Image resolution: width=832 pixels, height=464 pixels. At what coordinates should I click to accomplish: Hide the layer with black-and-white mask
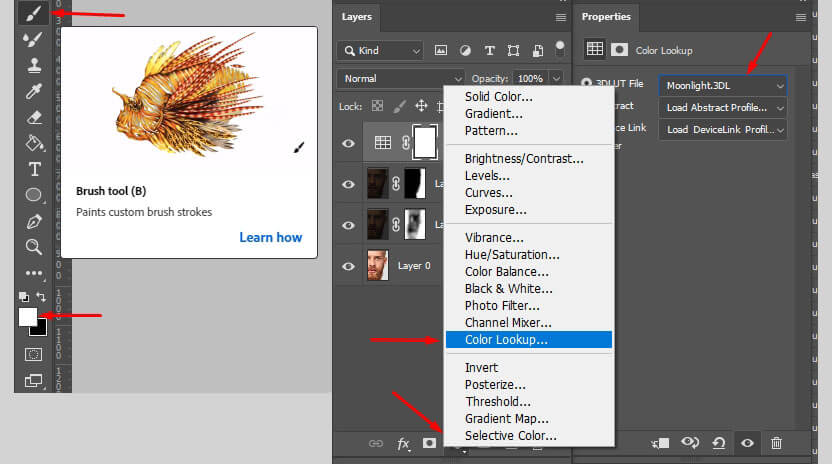(348, 184)
